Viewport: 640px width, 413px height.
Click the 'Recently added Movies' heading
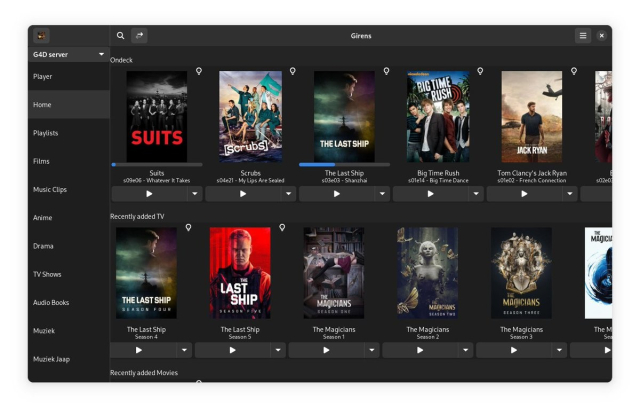(144, 373)
